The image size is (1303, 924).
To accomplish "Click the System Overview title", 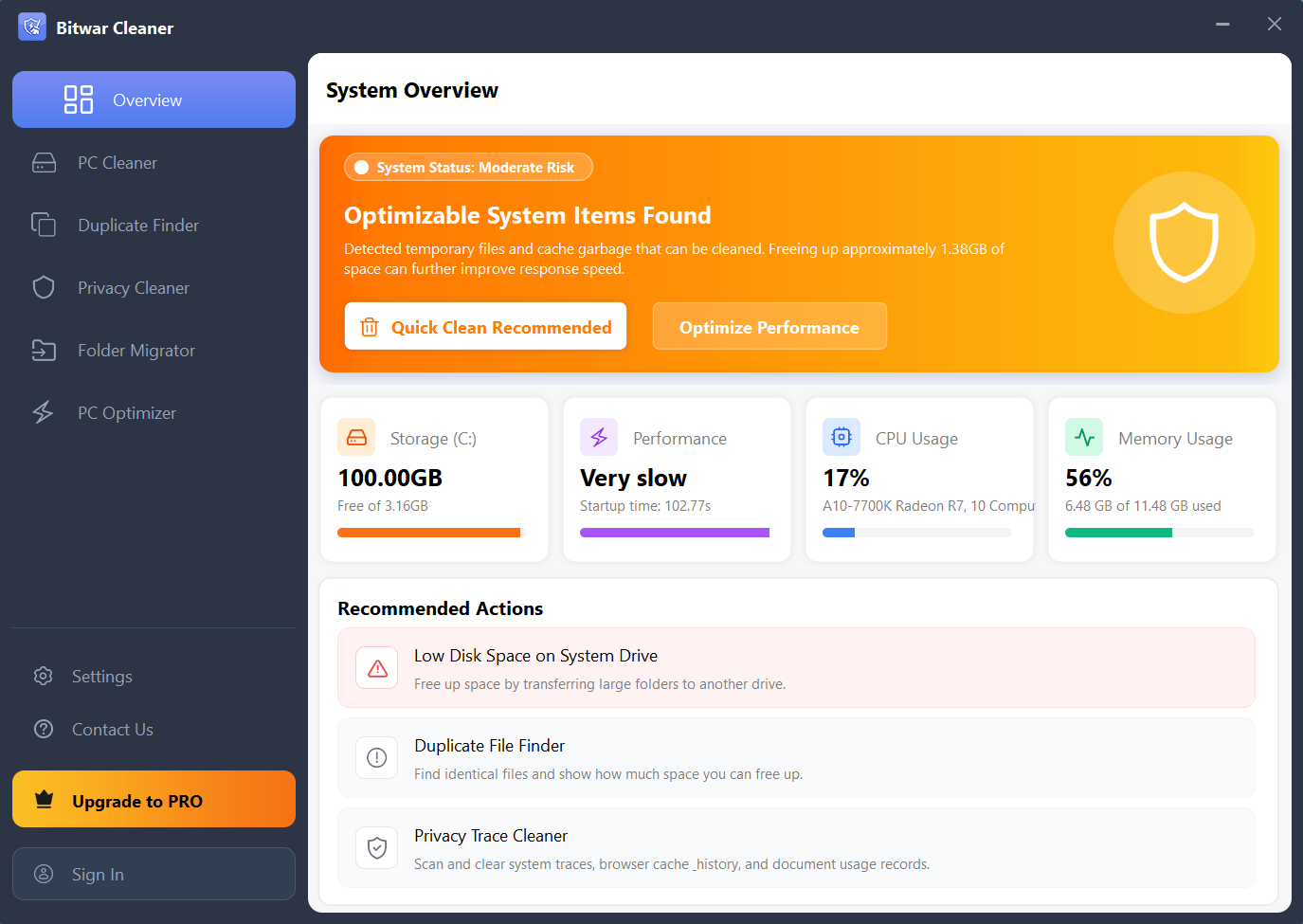I will tap(412, 90).
